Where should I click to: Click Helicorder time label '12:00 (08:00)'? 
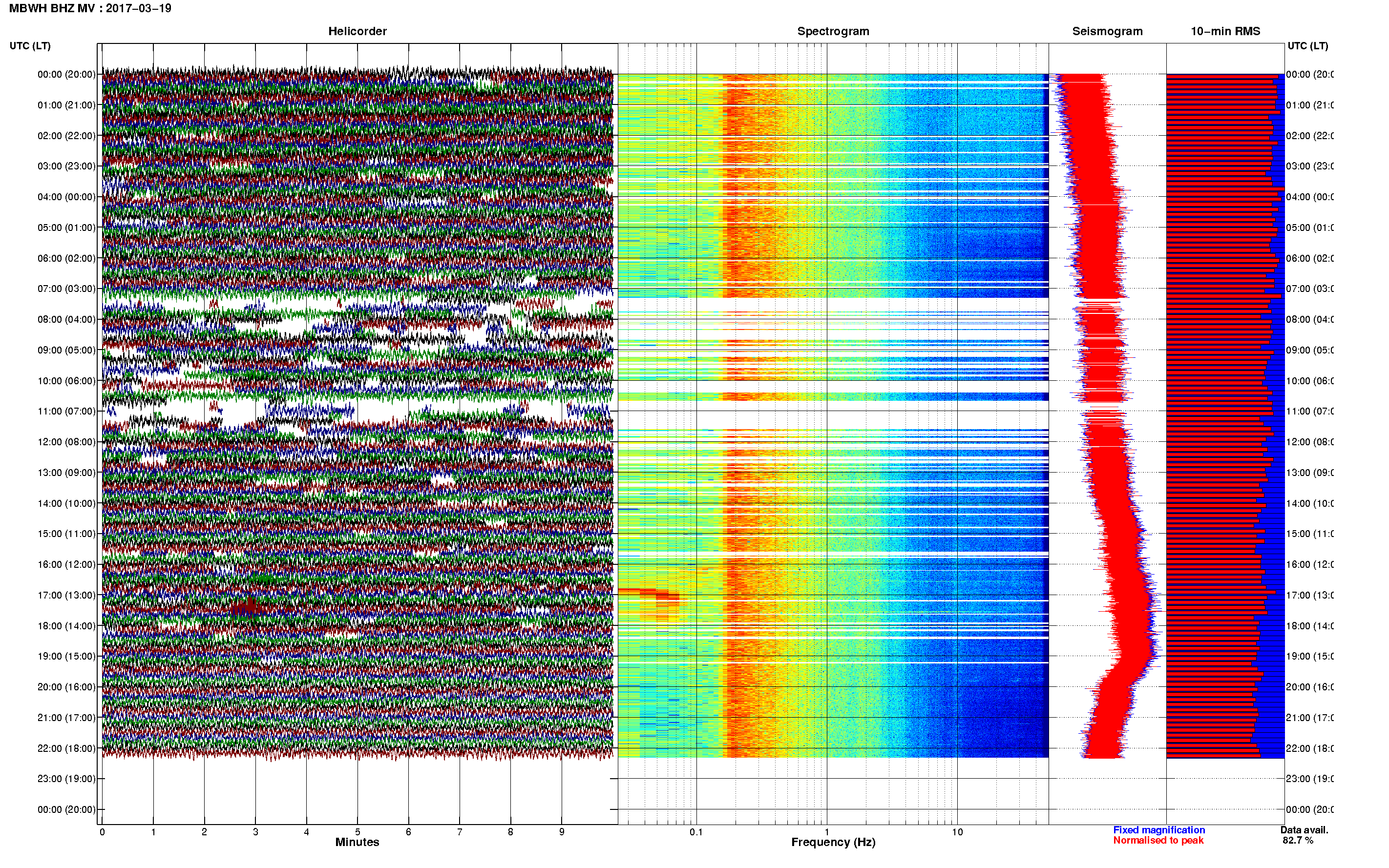click(x=66, y=442)
